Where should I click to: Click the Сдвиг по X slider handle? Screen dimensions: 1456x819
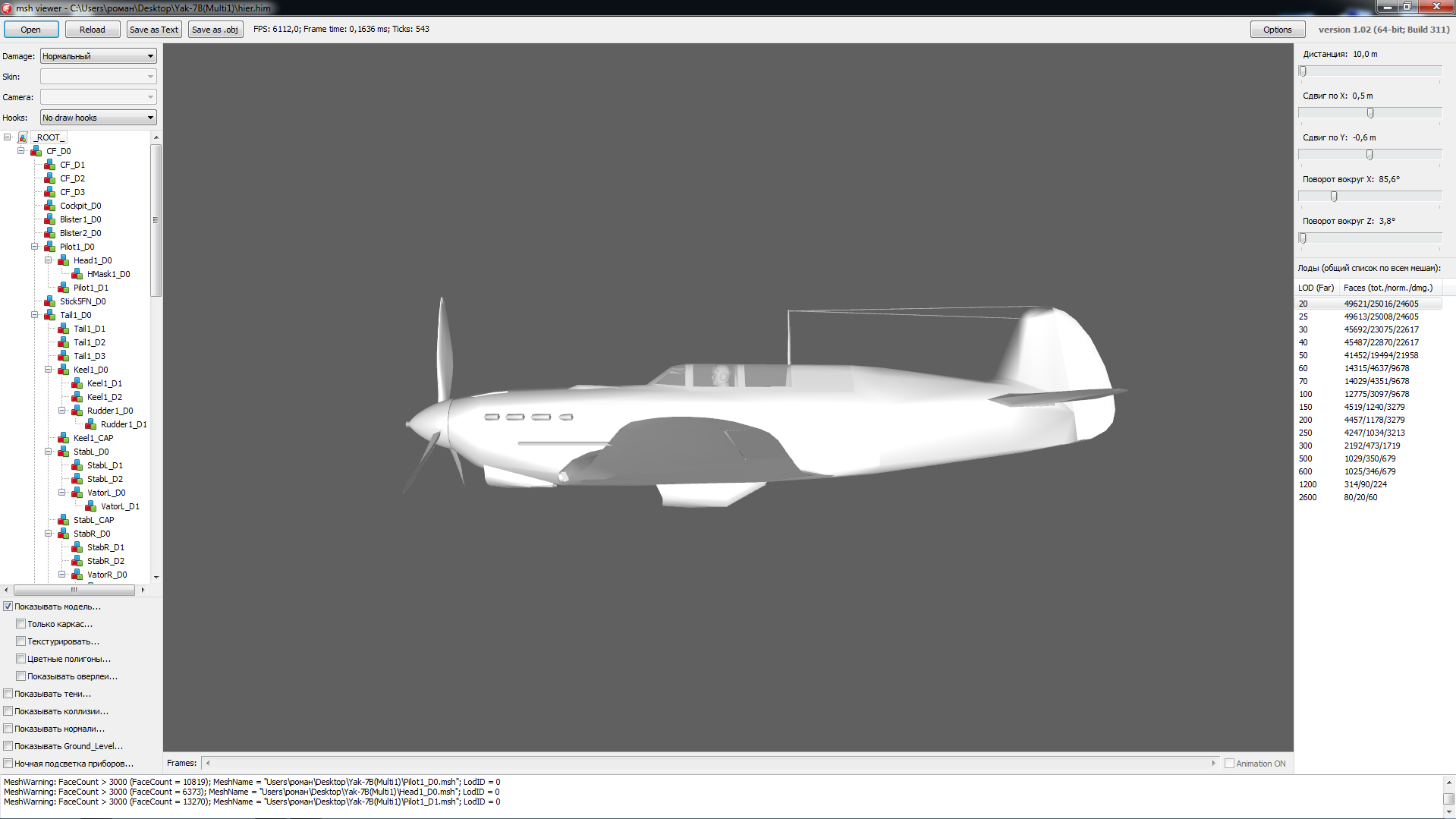(x=1370, y=113)
